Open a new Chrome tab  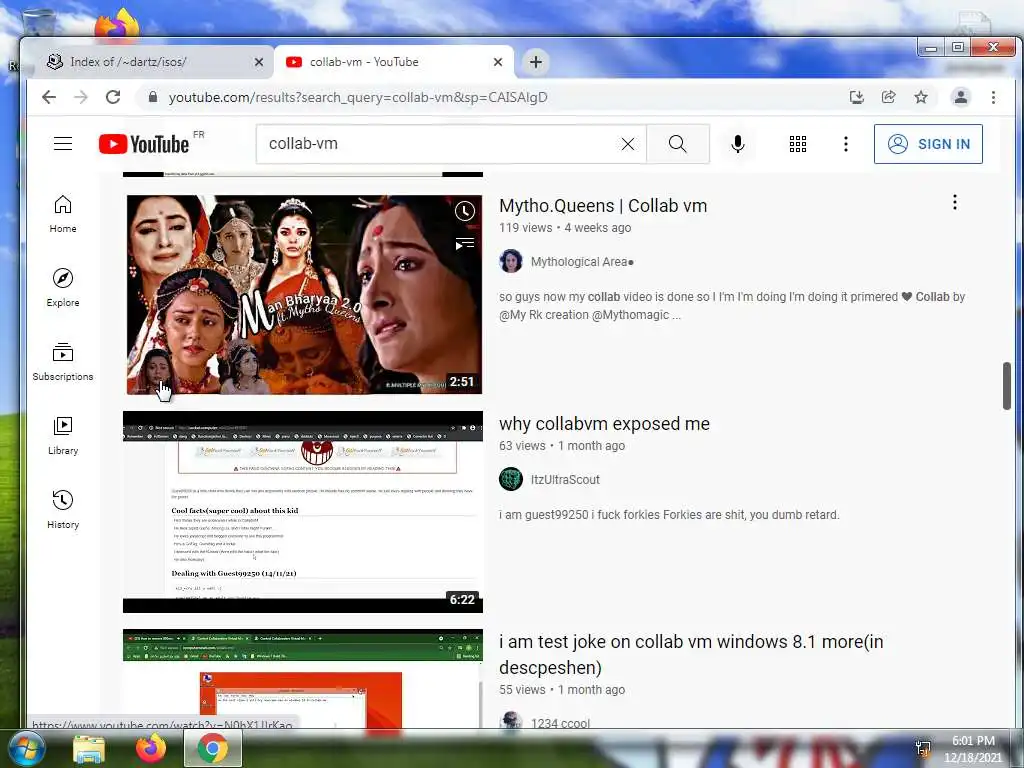point(536,62)
